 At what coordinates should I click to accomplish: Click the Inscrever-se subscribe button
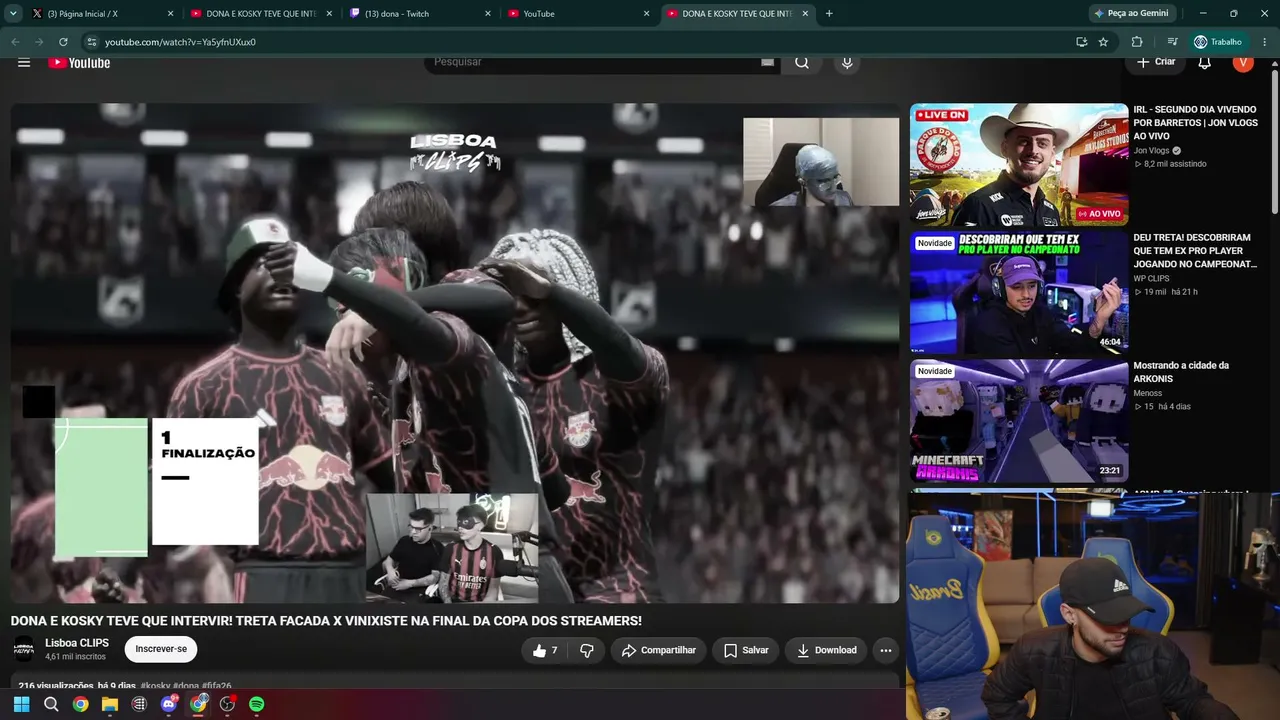(x=161, y=649)
